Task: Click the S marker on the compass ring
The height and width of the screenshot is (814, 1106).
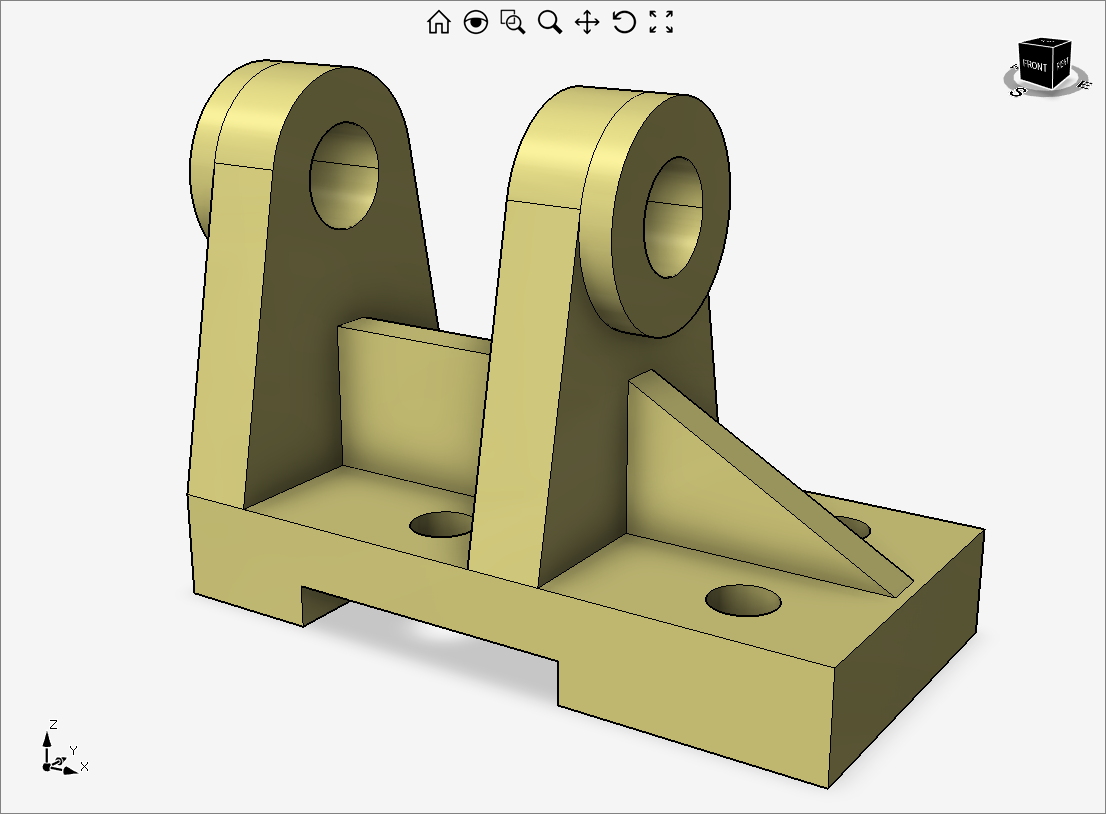Action: 1018,92
